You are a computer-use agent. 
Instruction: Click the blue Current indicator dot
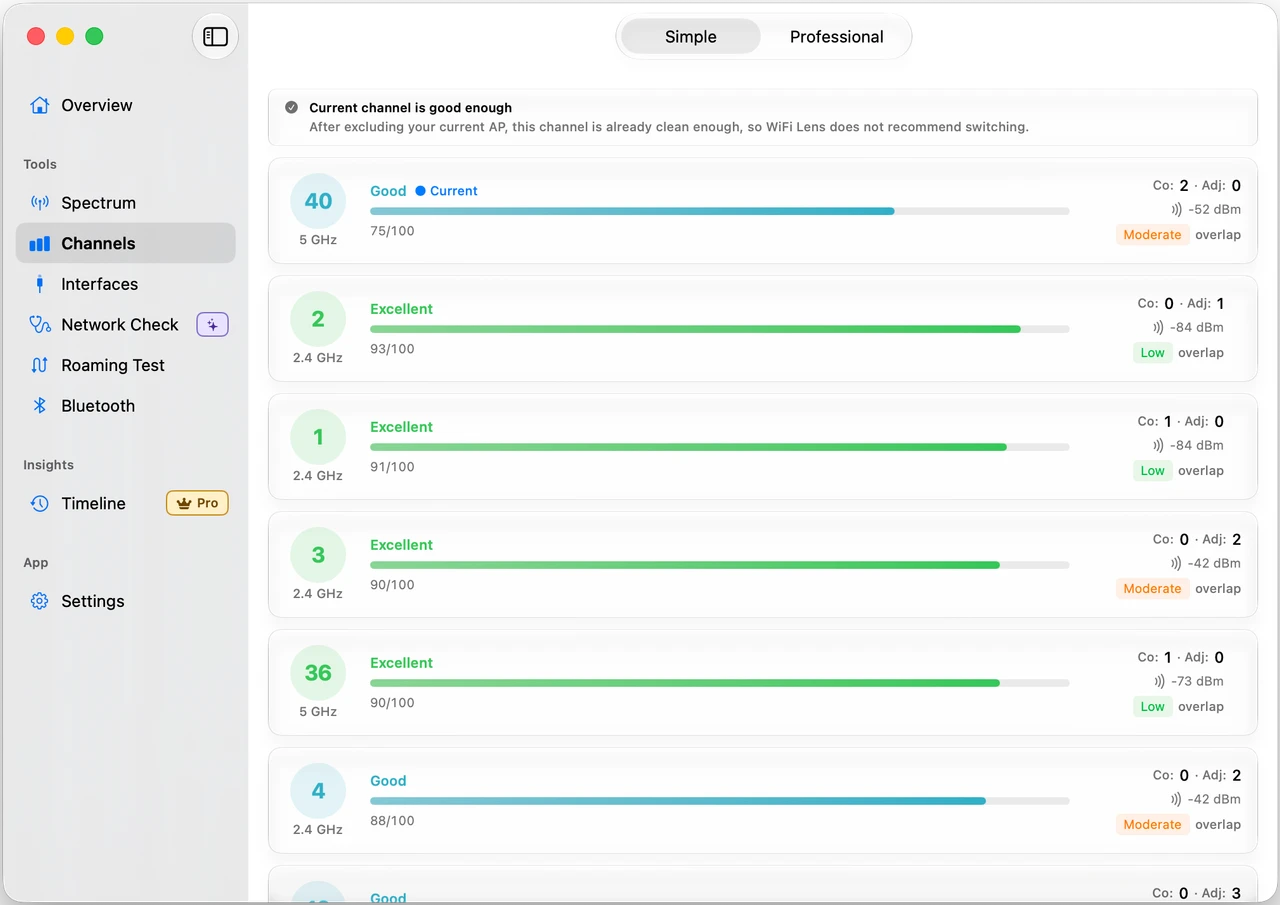click(x=420, y=191)
